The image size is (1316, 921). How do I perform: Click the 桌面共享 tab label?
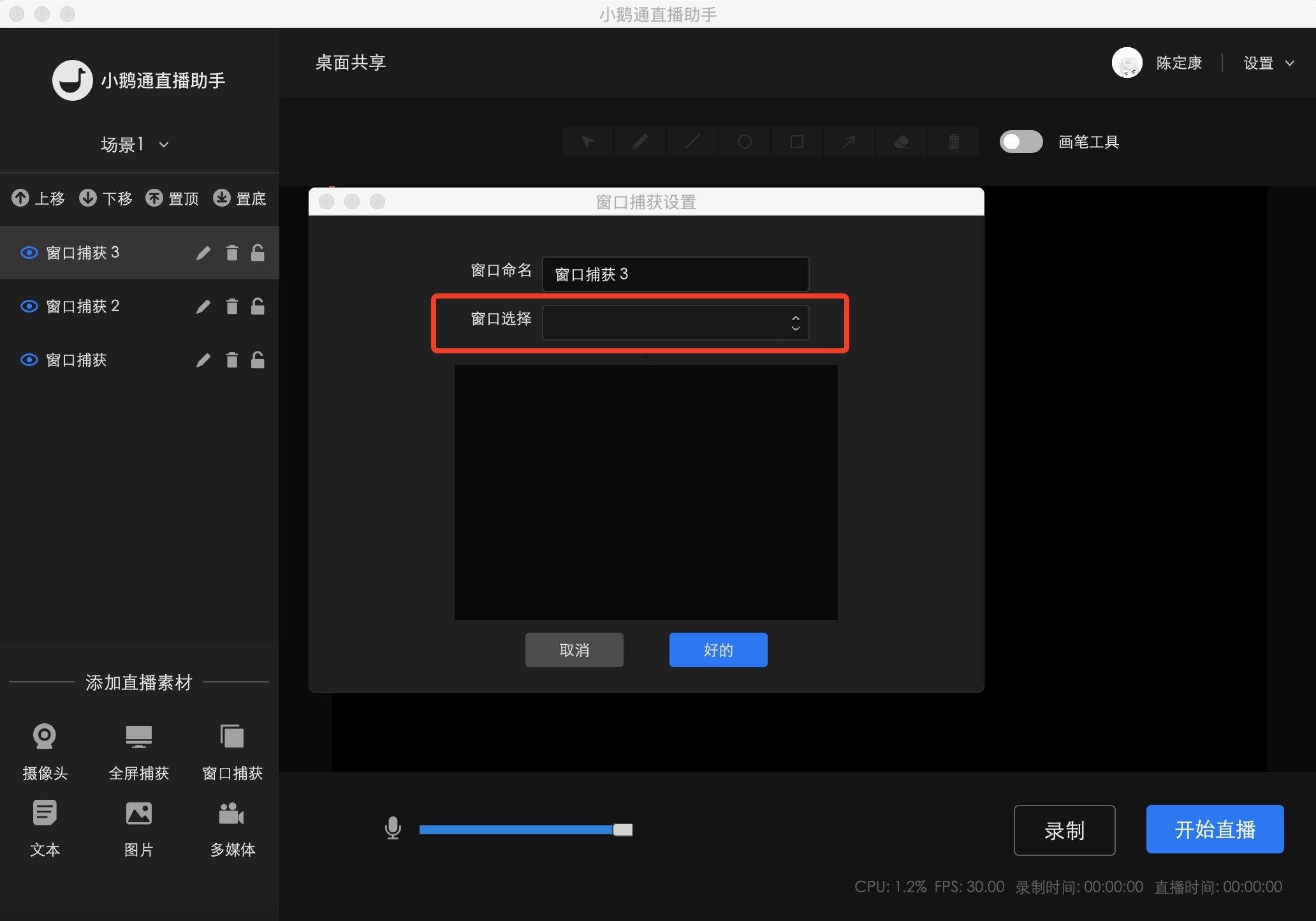(x=349, y=62)
